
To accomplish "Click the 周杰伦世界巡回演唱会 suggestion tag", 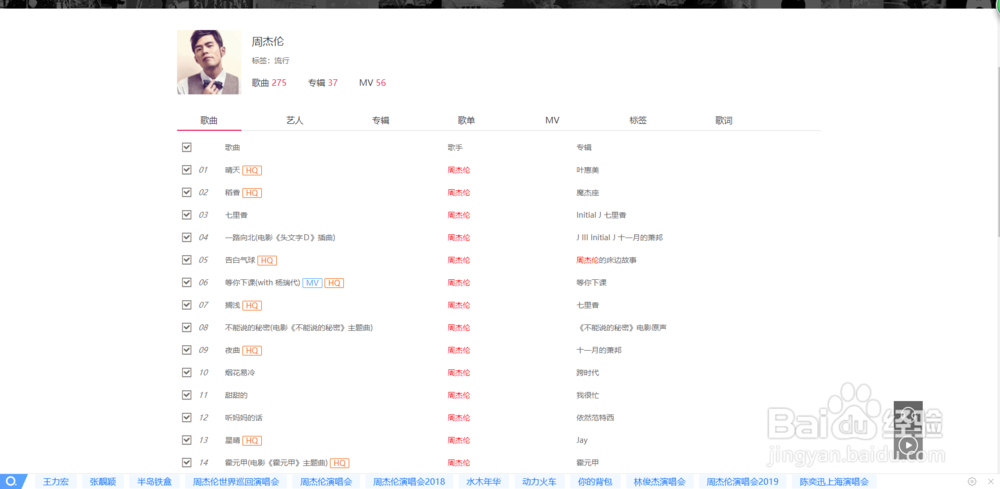I will (236, 482).
